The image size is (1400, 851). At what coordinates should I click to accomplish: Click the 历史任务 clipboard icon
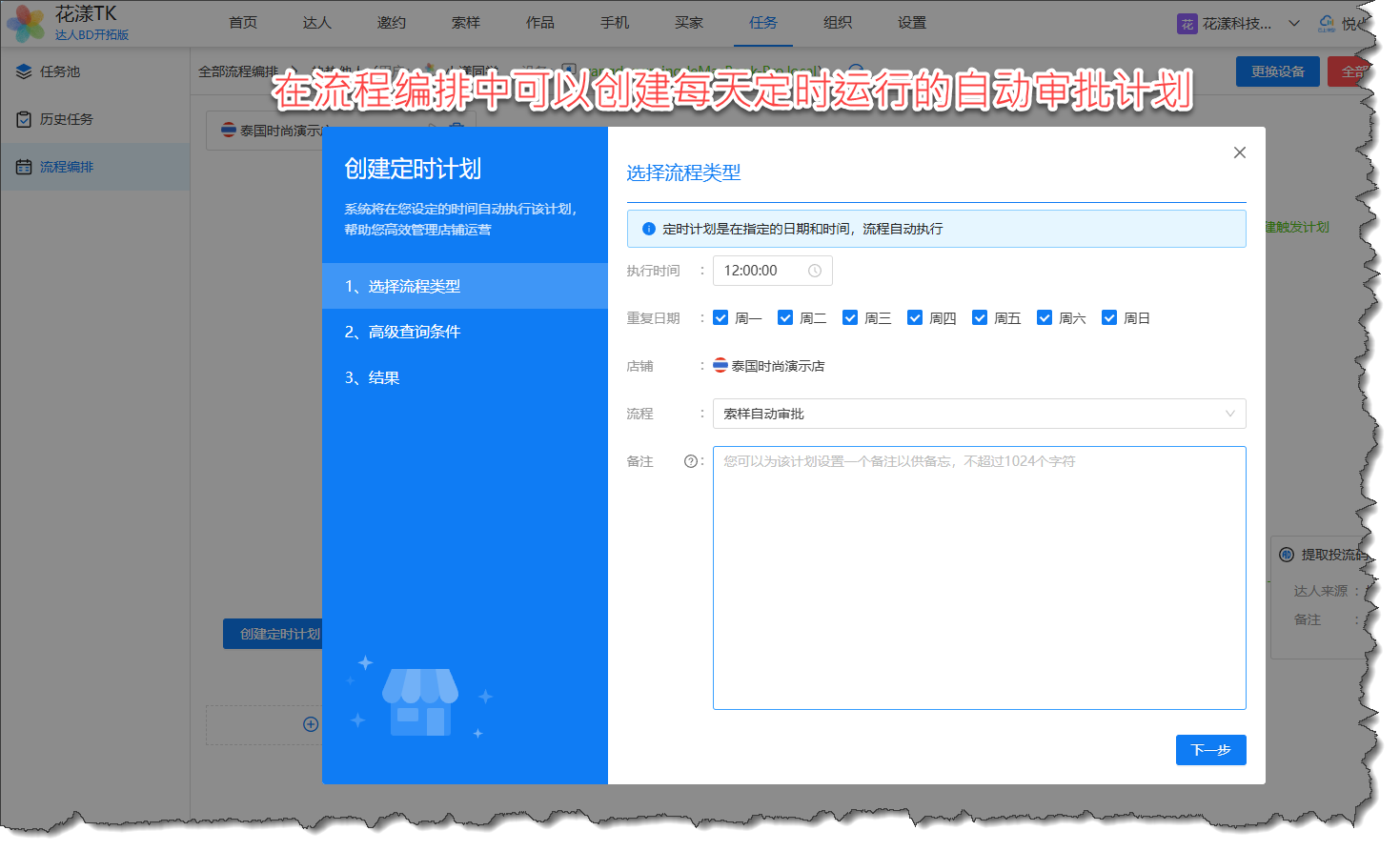(24, 119)
